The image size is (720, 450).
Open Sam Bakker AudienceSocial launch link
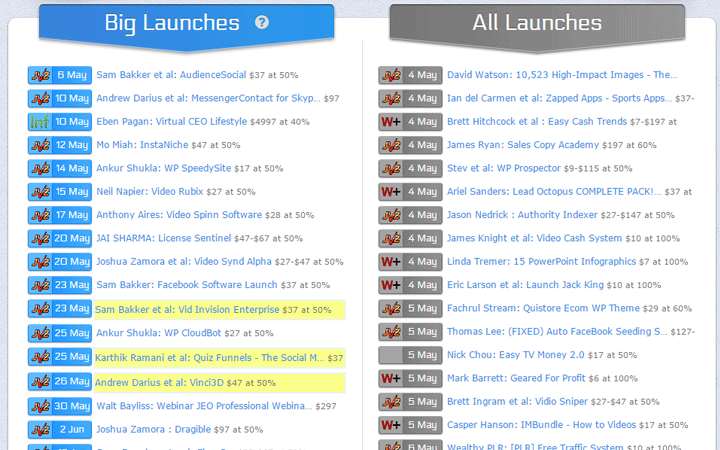[171, 75]
